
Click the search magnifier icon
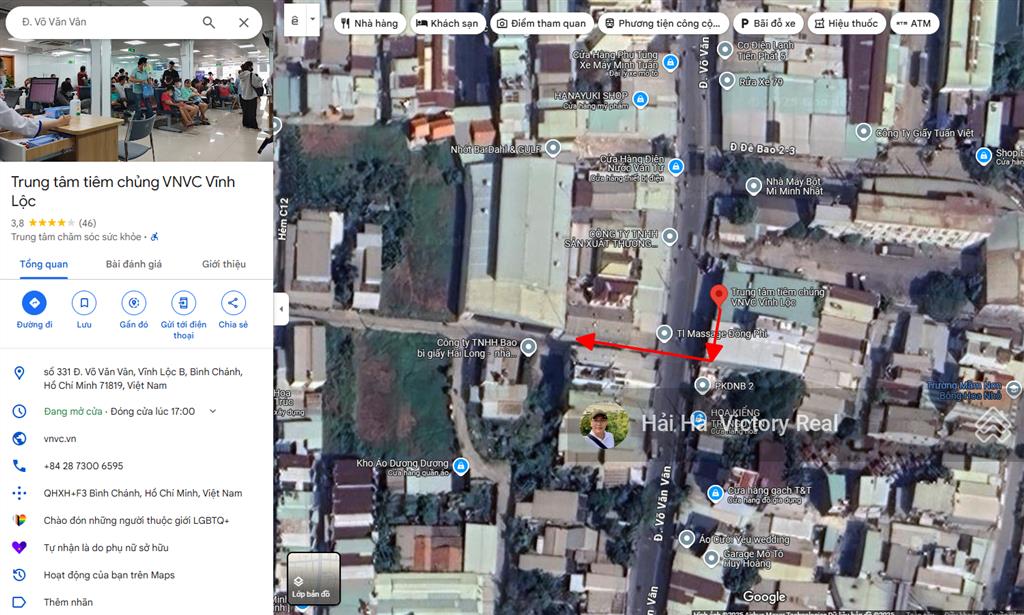pos(209,22)
